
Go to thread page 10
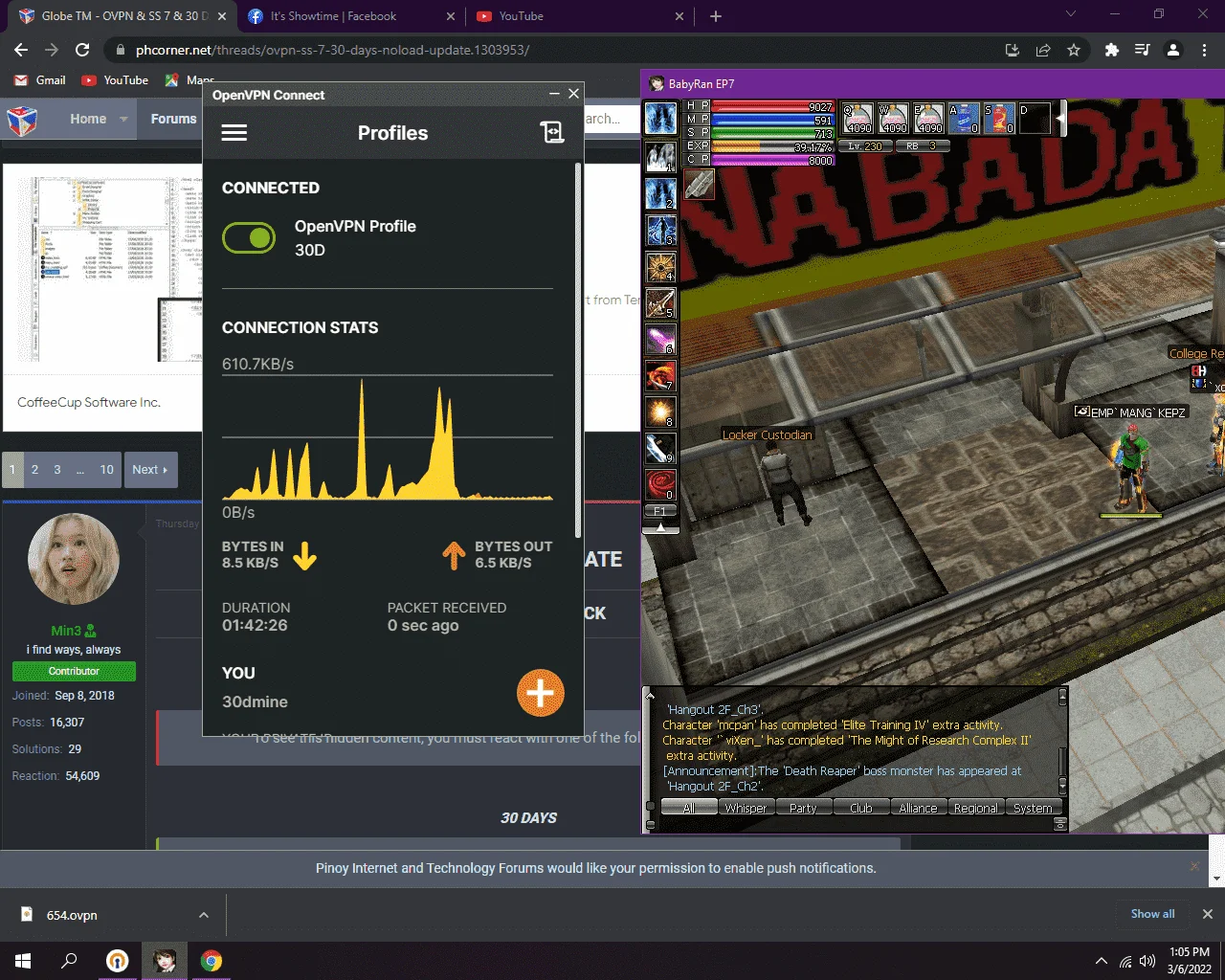click(106, 470)
